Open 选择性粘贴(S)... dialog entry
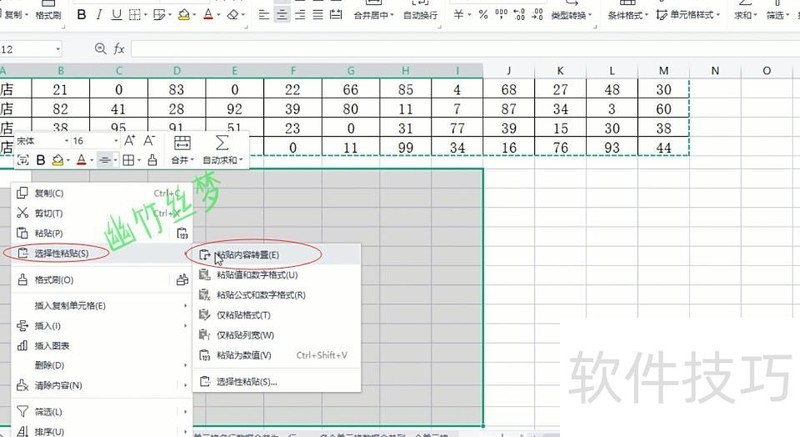800x437 pixels. [x=276, y=381]
